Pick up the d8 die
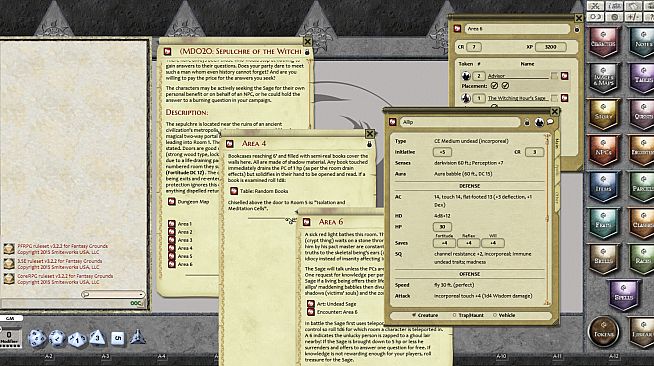 97,337
